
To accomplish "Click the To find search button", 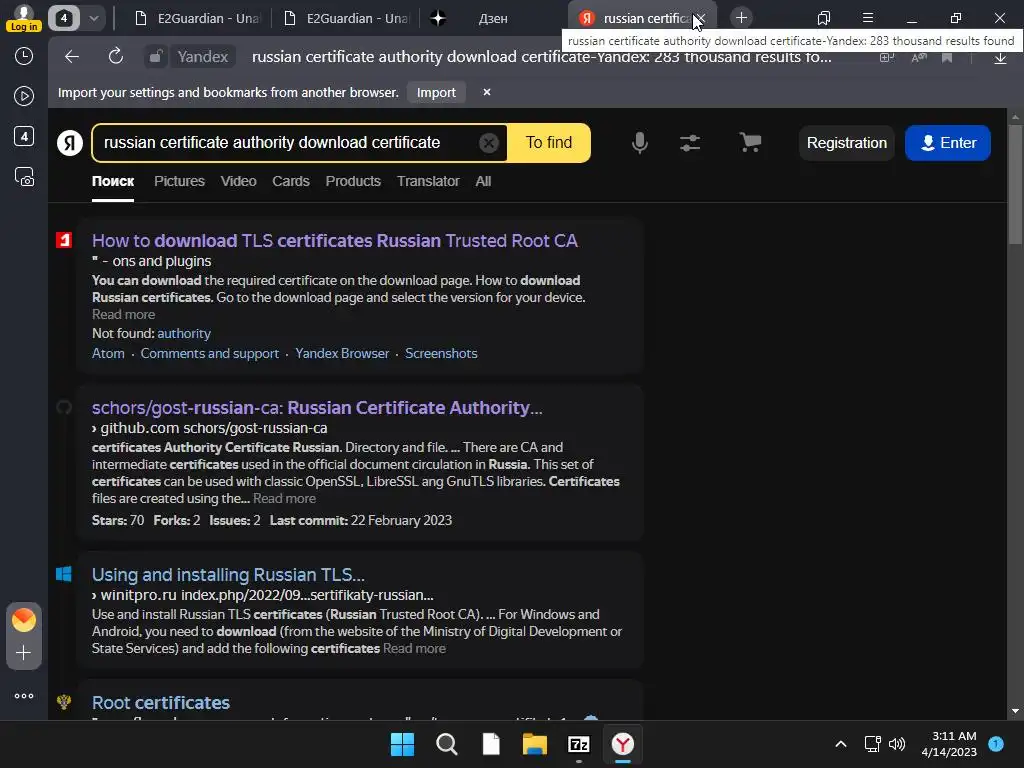I will tap(549, 142).
